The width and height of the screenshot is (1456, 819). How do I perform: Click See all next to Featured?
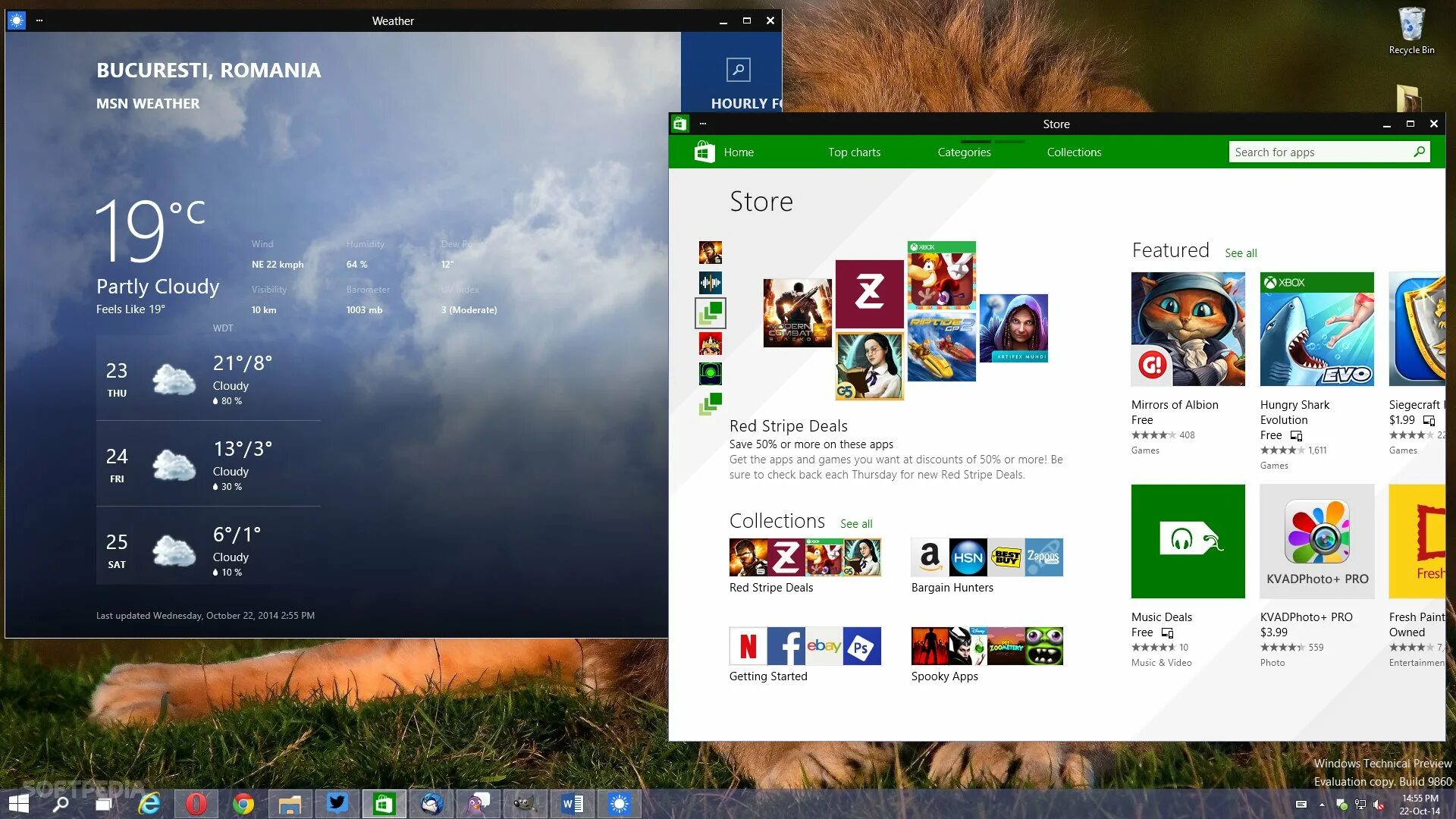(1241, 253)
